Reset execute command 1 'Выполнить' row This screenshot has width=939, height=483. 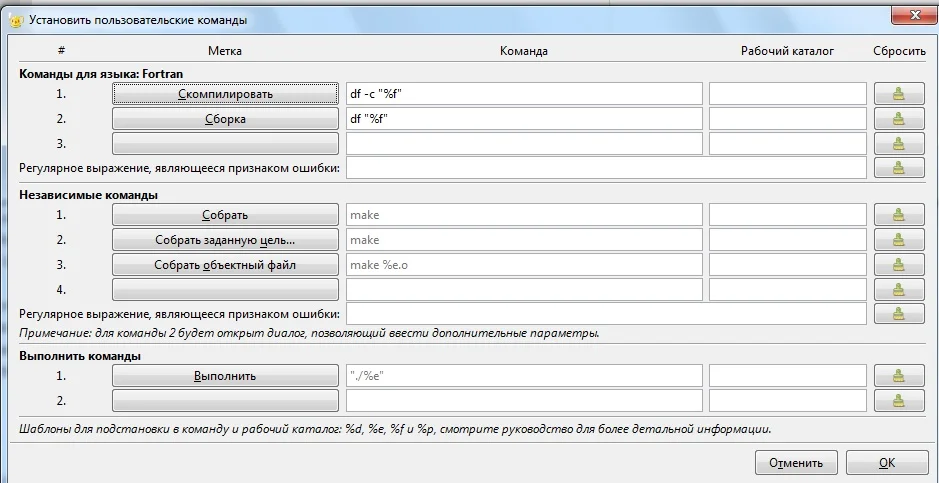899,376
